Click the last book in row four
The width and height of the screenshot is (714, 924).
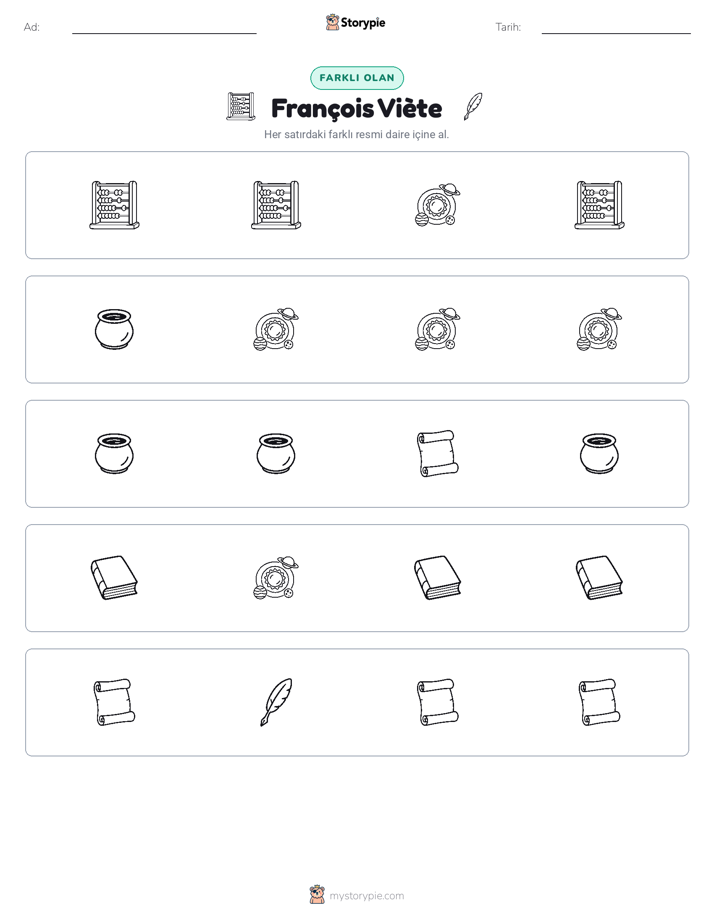pyautogui.click(x=600, y=578)
